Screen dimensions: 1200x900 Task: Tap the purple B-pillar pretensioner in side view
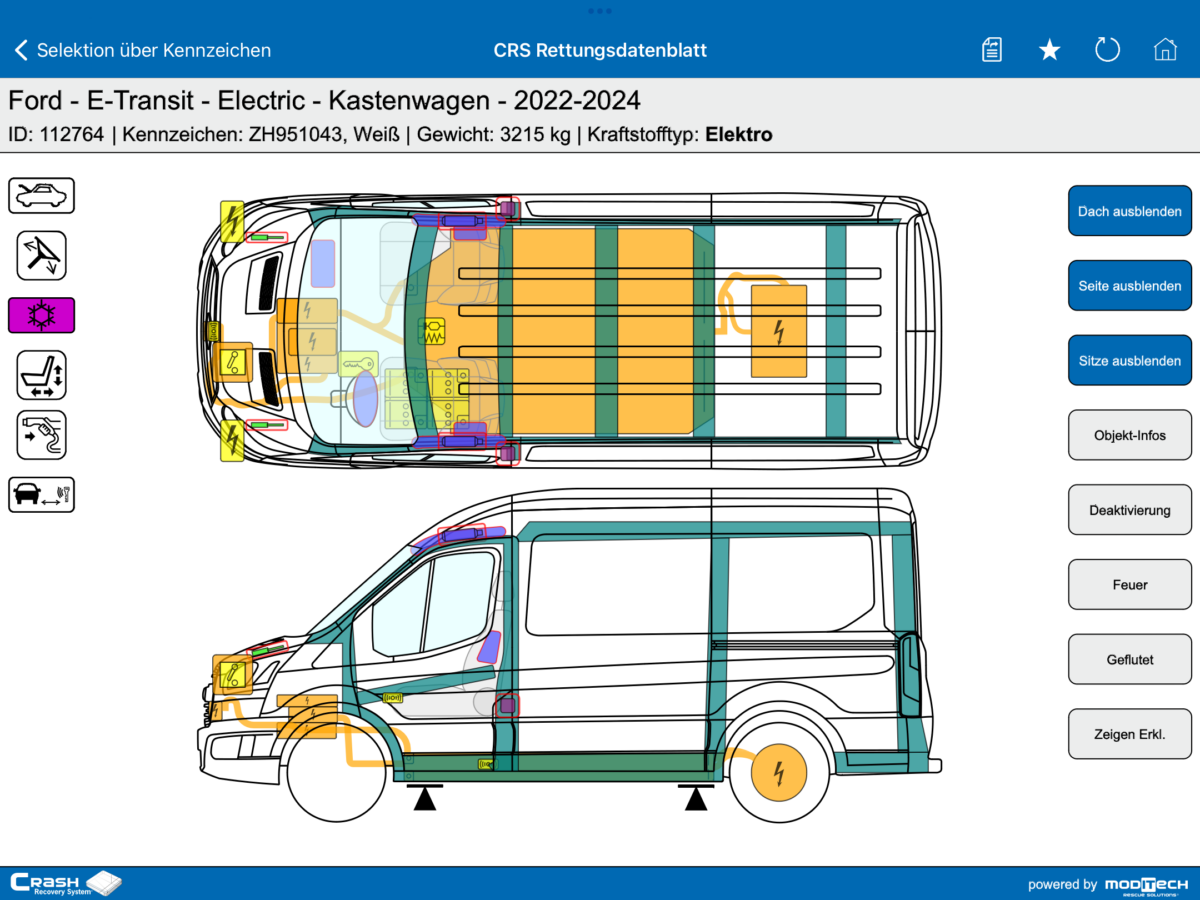[x=507, y=705]
